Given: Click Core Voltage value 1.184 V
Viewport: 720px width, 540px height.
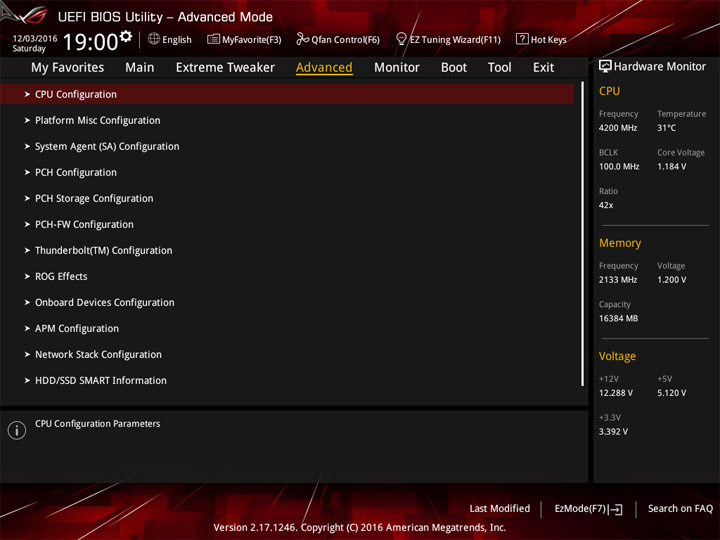Looking at the screenshot, I should pos(671,167).
